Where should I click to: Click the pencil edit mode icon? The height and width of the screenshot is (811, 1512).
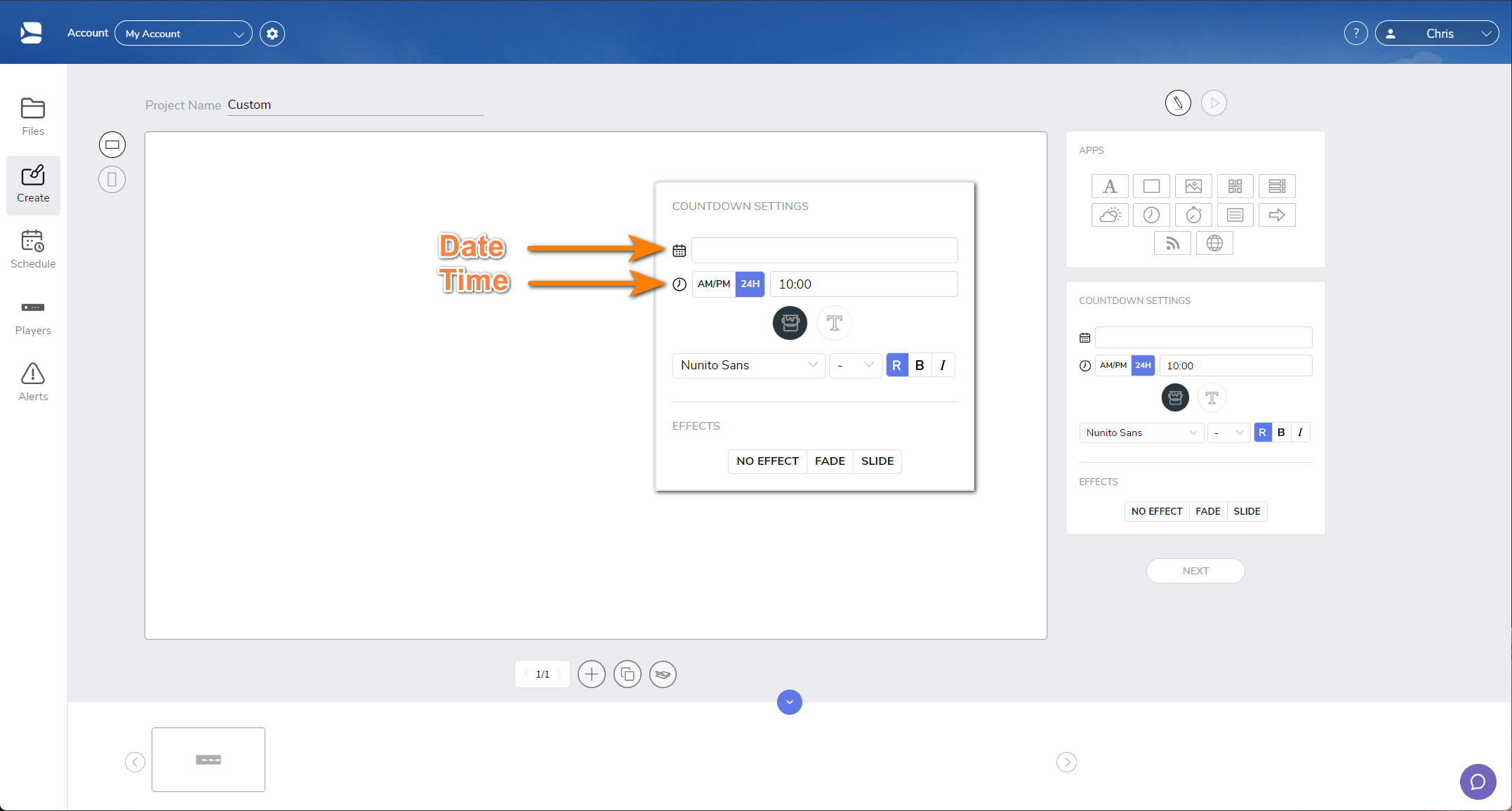click(1179, 103)
